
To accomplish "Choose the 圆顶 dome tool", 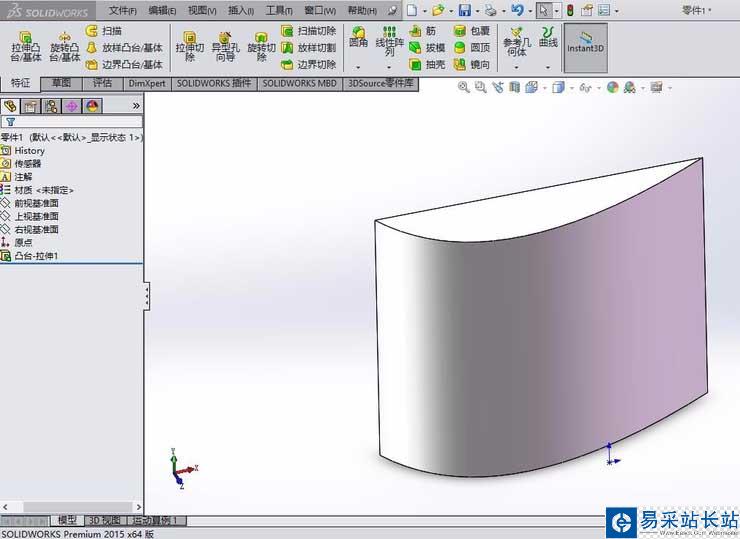I will (x=471, y=48).
